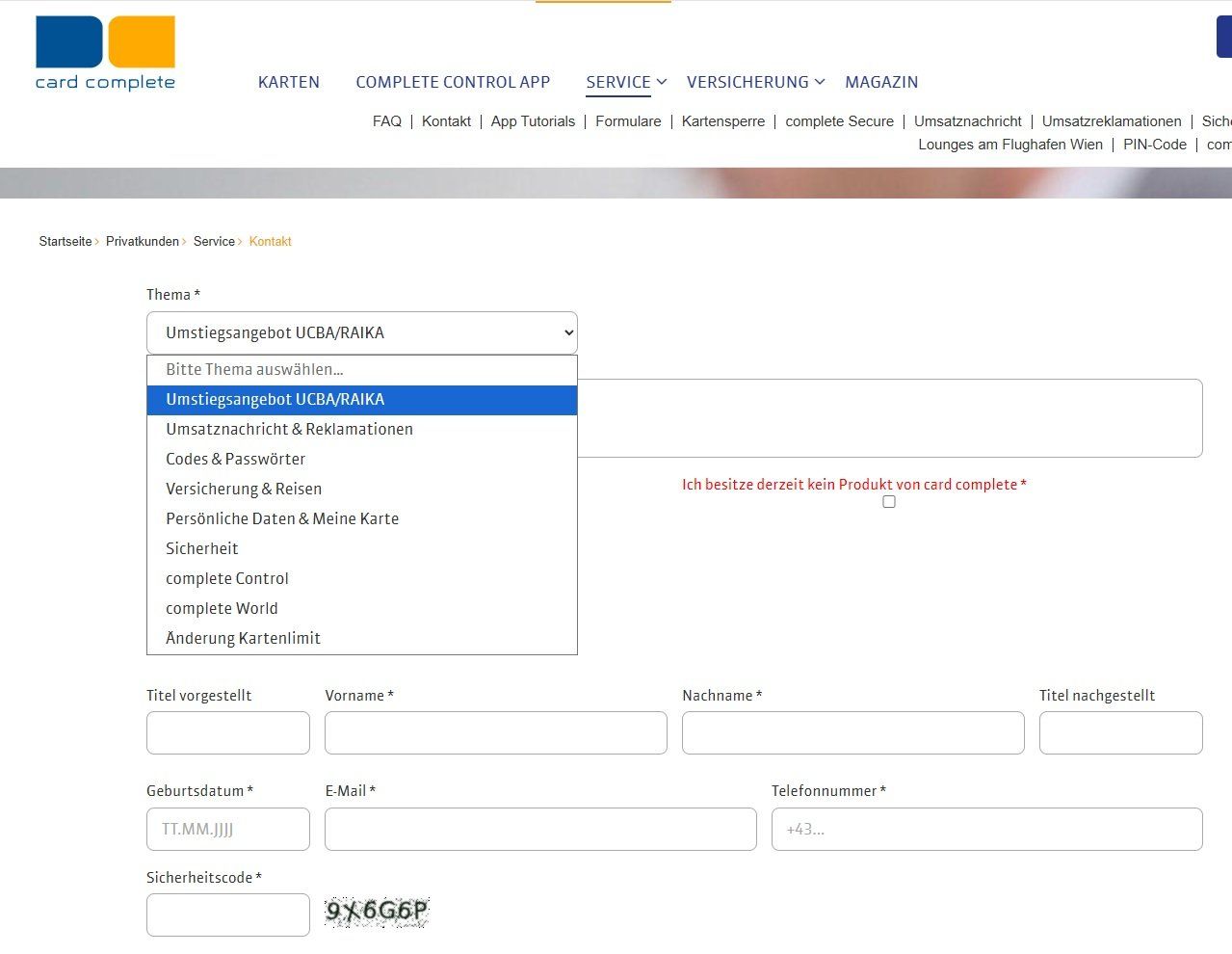Choose 'Codes & Passwörter' from list
Screen dimensions: 1232x954
tap(235, 459)
